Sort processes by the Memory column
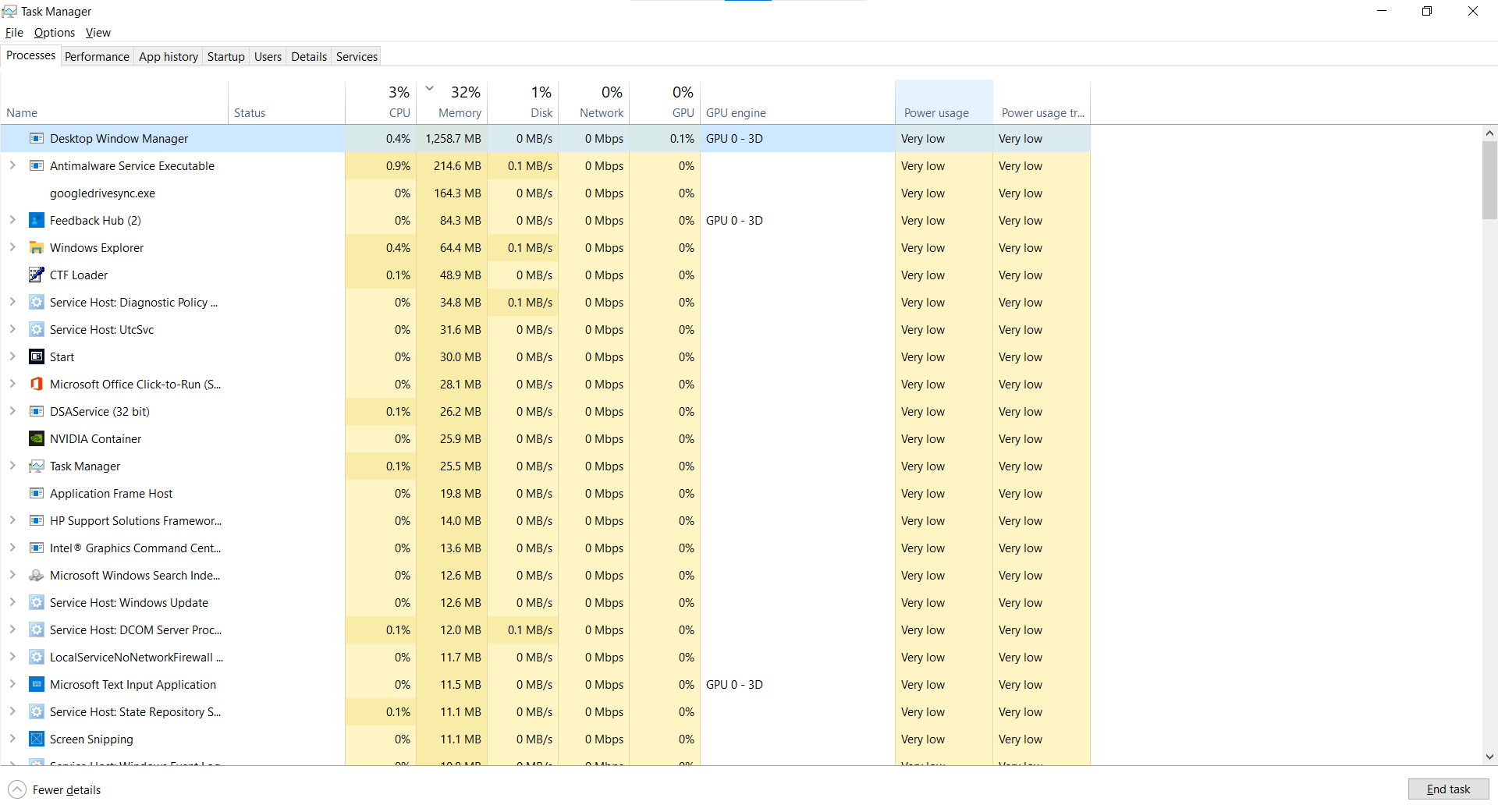This screenshot has height=812, width=1498. [453, 102]
